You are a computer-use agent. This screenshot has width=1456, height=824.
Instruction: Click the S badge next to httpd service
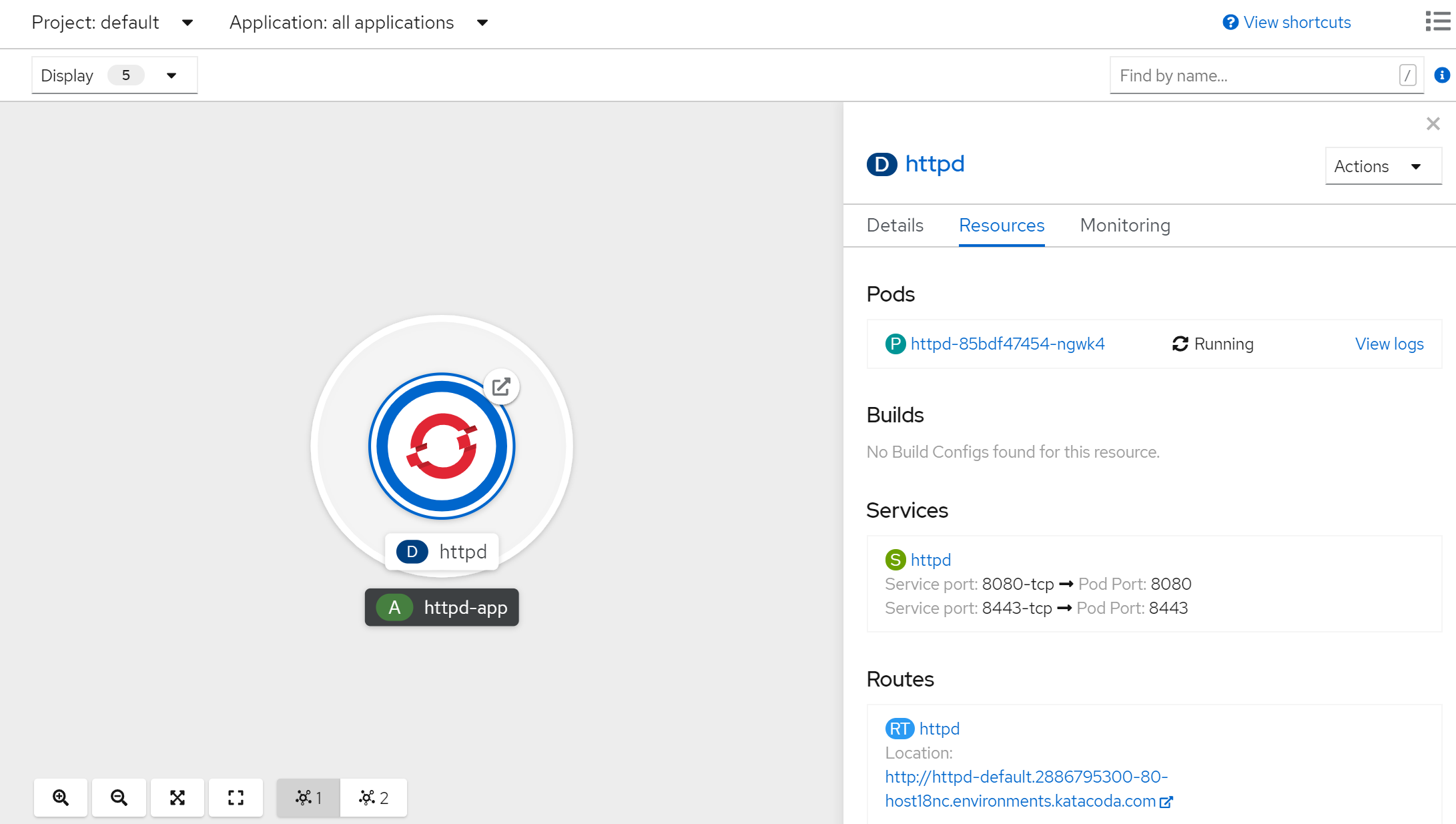[895, 560]
